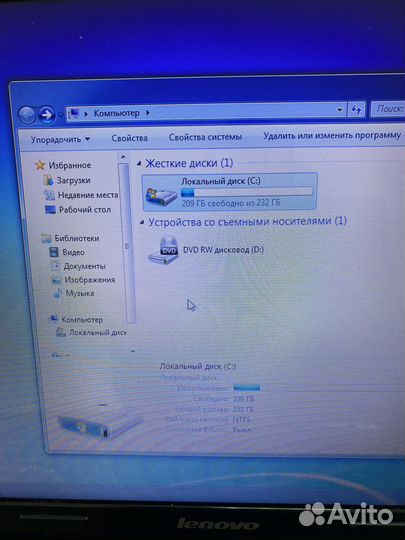Screen dimensions: 405x540
Task: Open Рабочий стол in the sidebar
Action: [x=85, y=210]
